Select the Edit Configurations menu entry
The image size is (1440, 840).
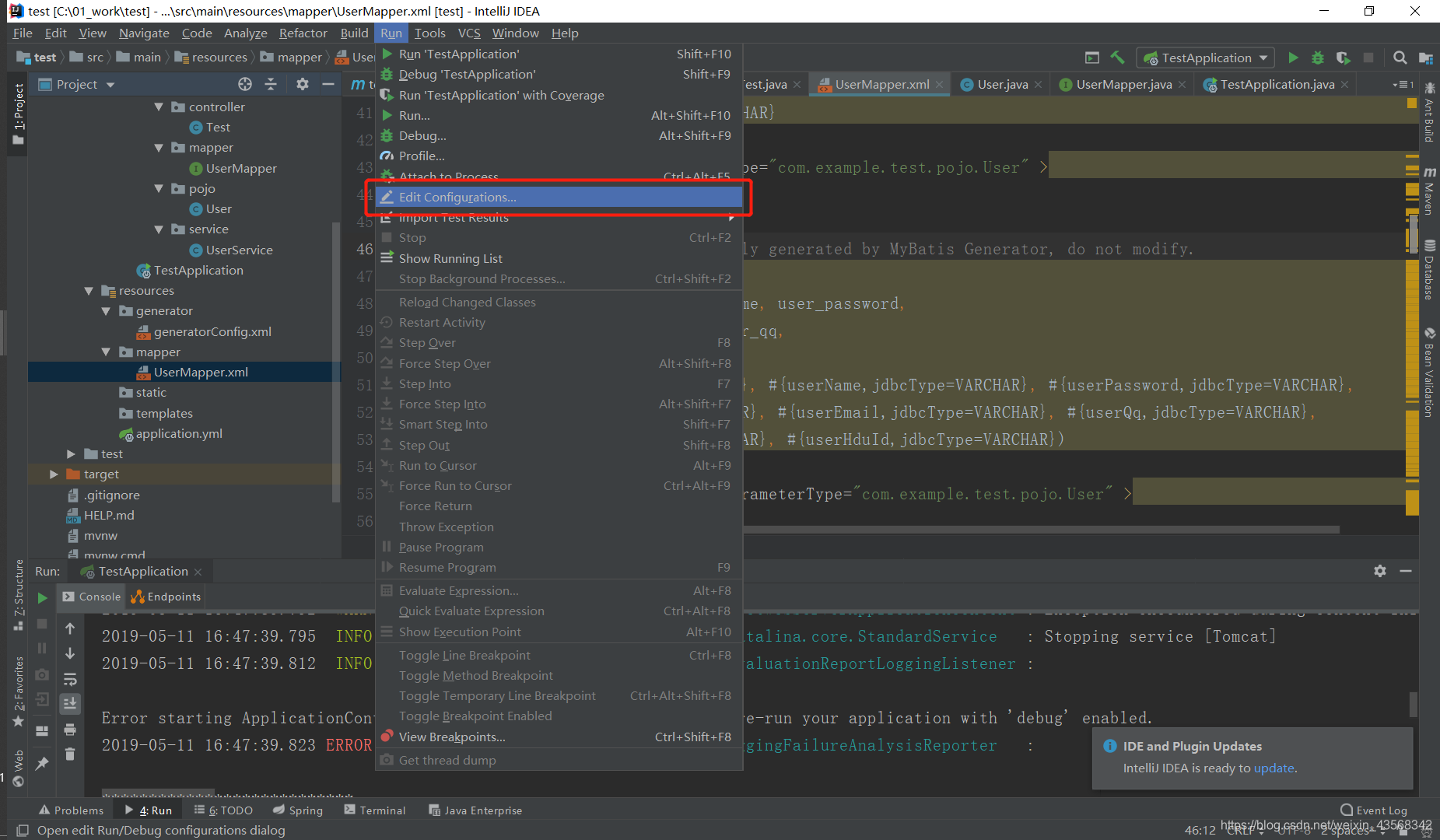click(x=559, y=197)
